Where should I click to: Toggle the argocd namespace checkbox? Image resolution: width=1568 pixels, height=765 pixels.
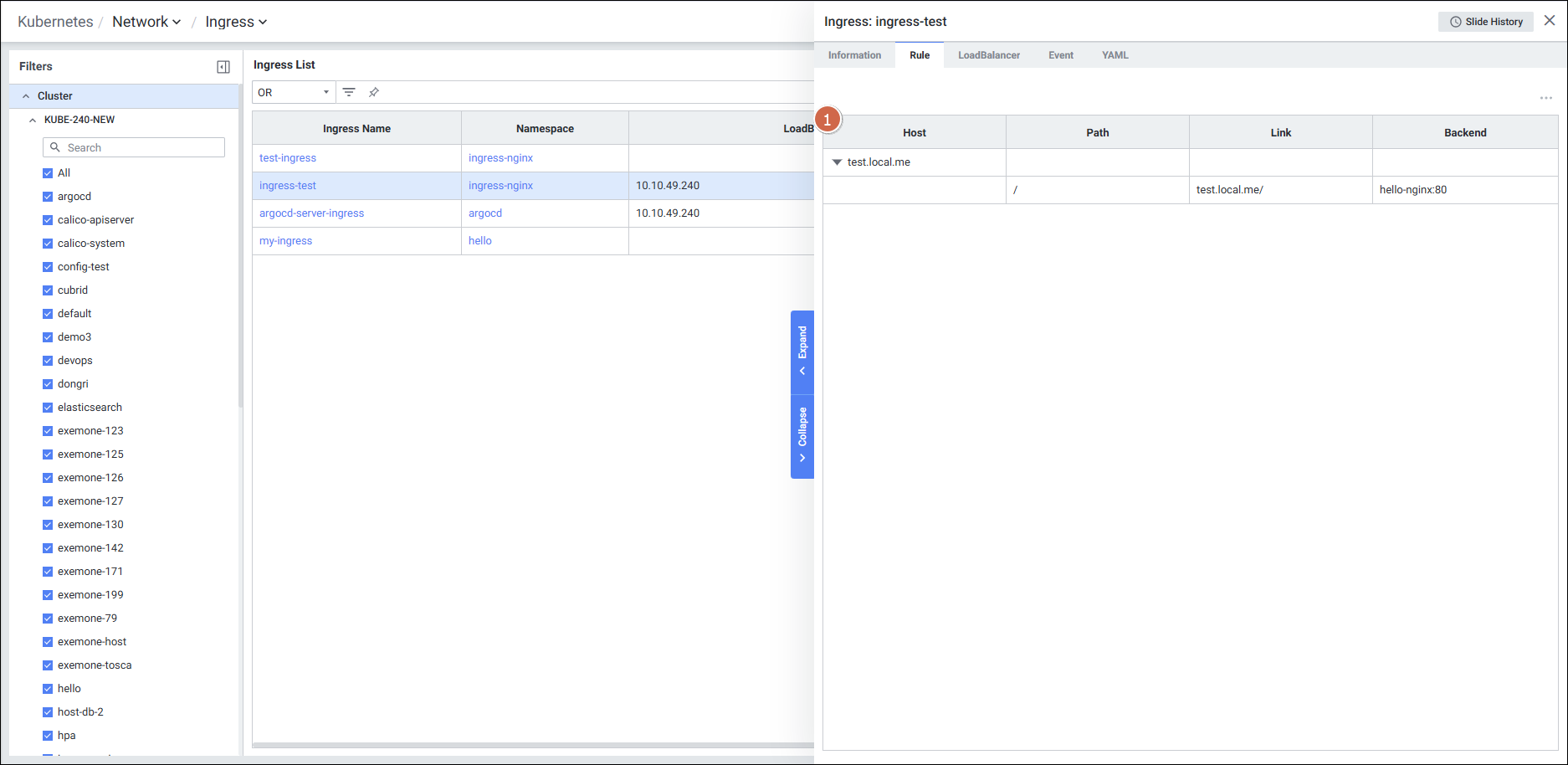(x=48, y=197)
